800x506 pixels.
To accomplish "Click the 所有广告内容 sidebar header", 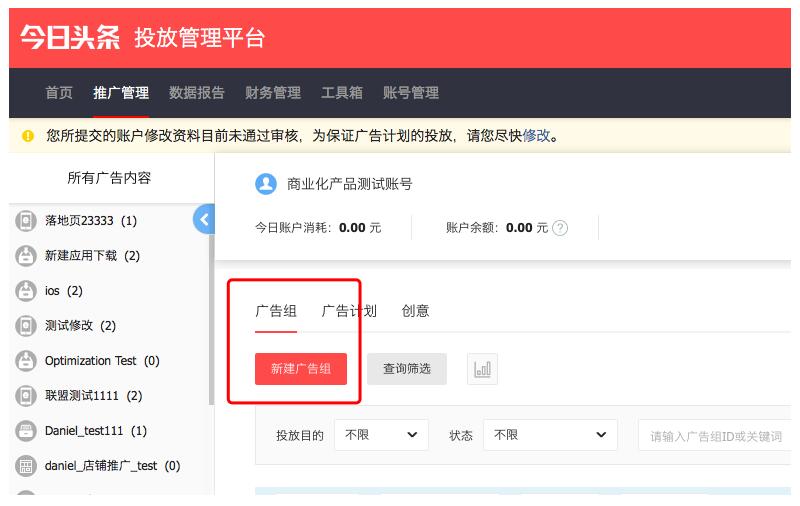I will (109, 178).
